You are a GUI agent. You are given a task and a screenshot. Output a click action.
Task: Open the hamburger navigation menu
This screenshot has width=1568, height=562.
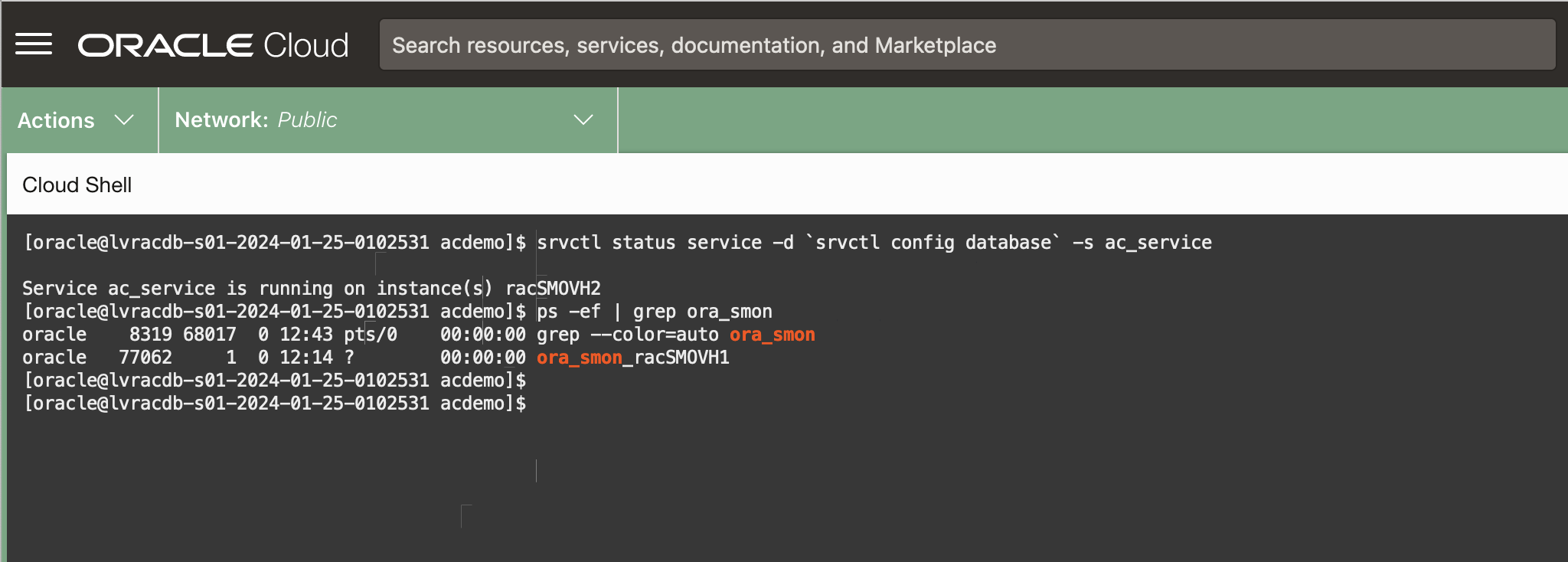[34, 44]
